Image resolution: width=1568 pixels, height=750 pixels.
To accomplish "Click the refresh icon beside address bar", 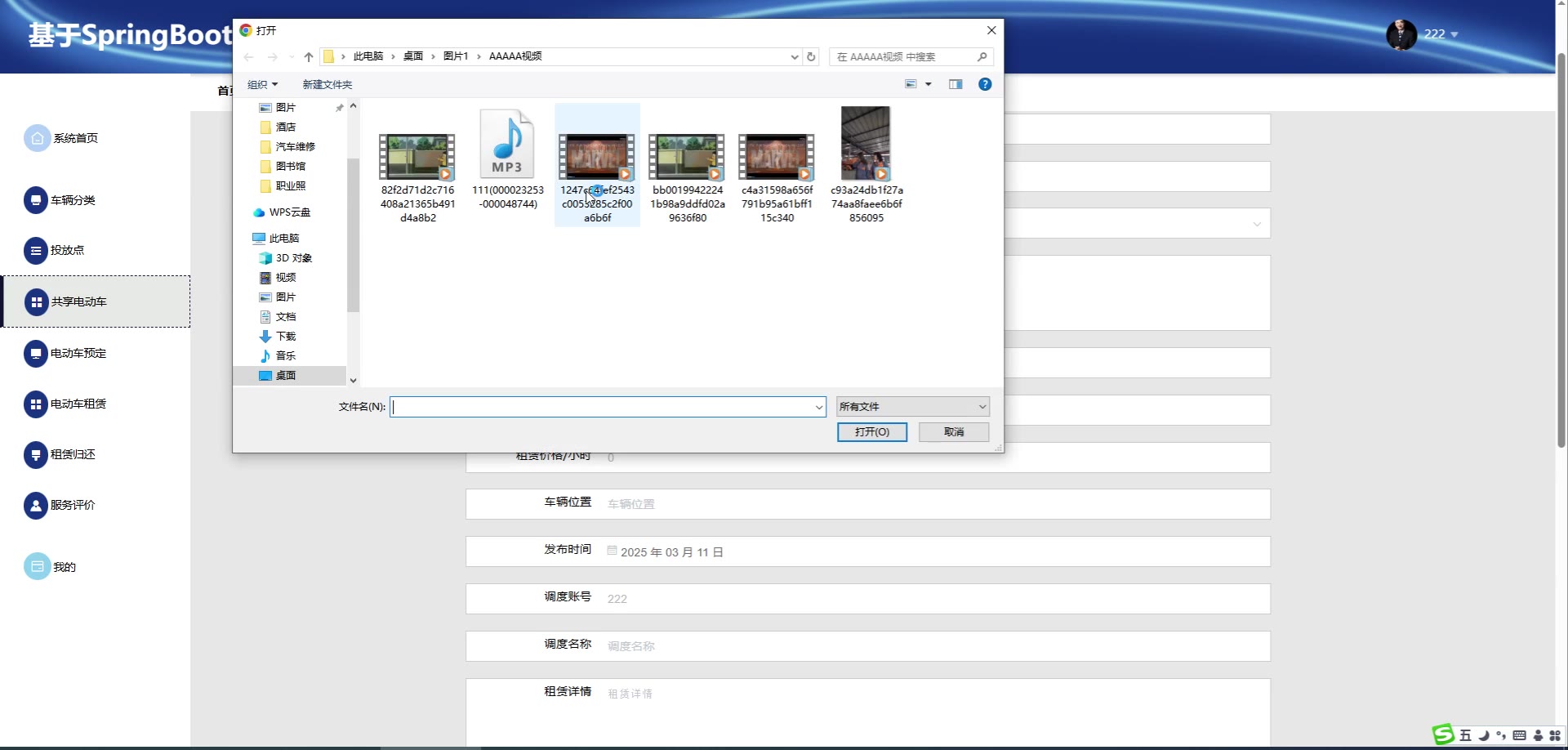I will [811, 56].
